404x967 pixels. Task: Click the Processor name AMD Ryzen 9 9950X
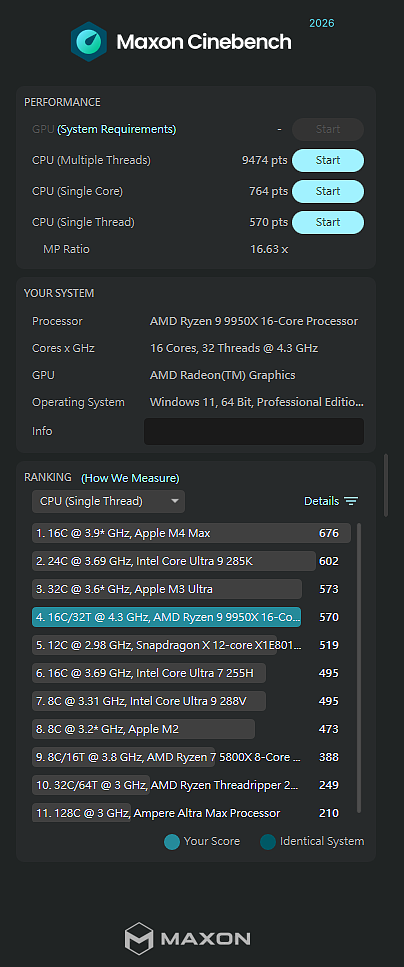point(254,321)
